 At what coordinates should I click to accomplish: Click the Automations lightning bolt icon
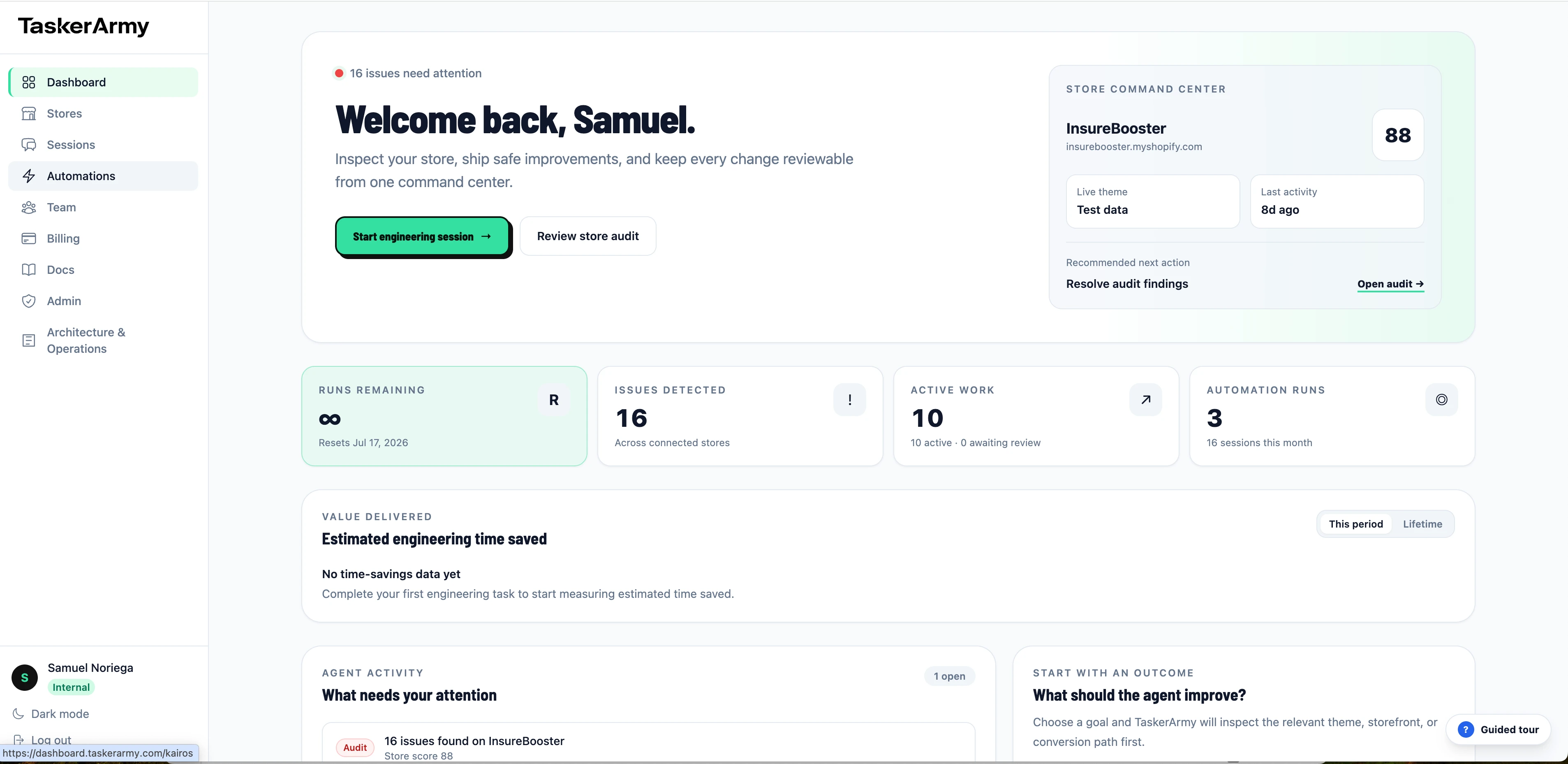(29, 176)
